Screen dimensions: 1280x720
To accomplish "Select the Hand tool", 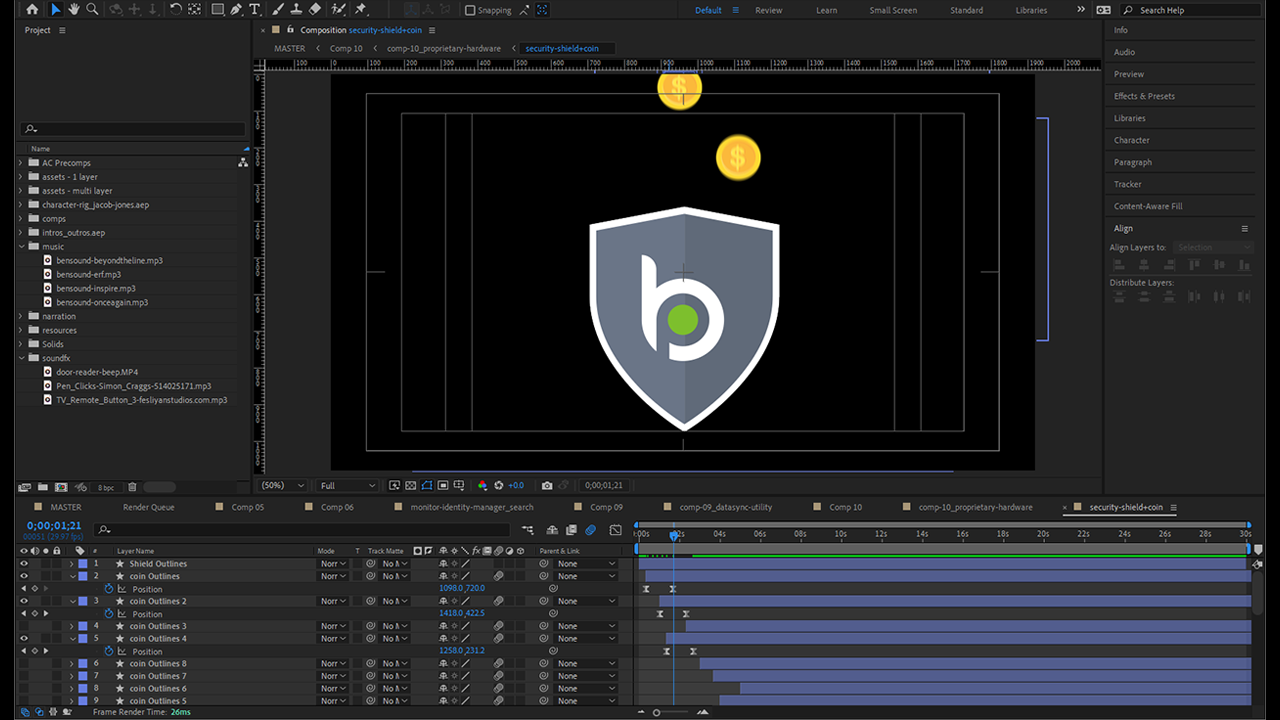I will pyautogui.click(x=74, y=10).
